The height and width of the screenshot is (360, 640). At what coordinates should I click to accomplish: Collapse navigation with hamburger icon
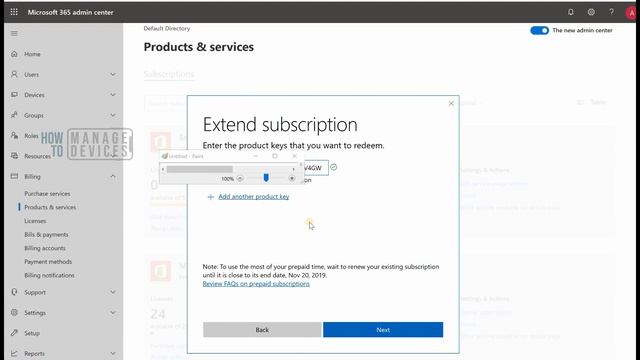point(14,33)
